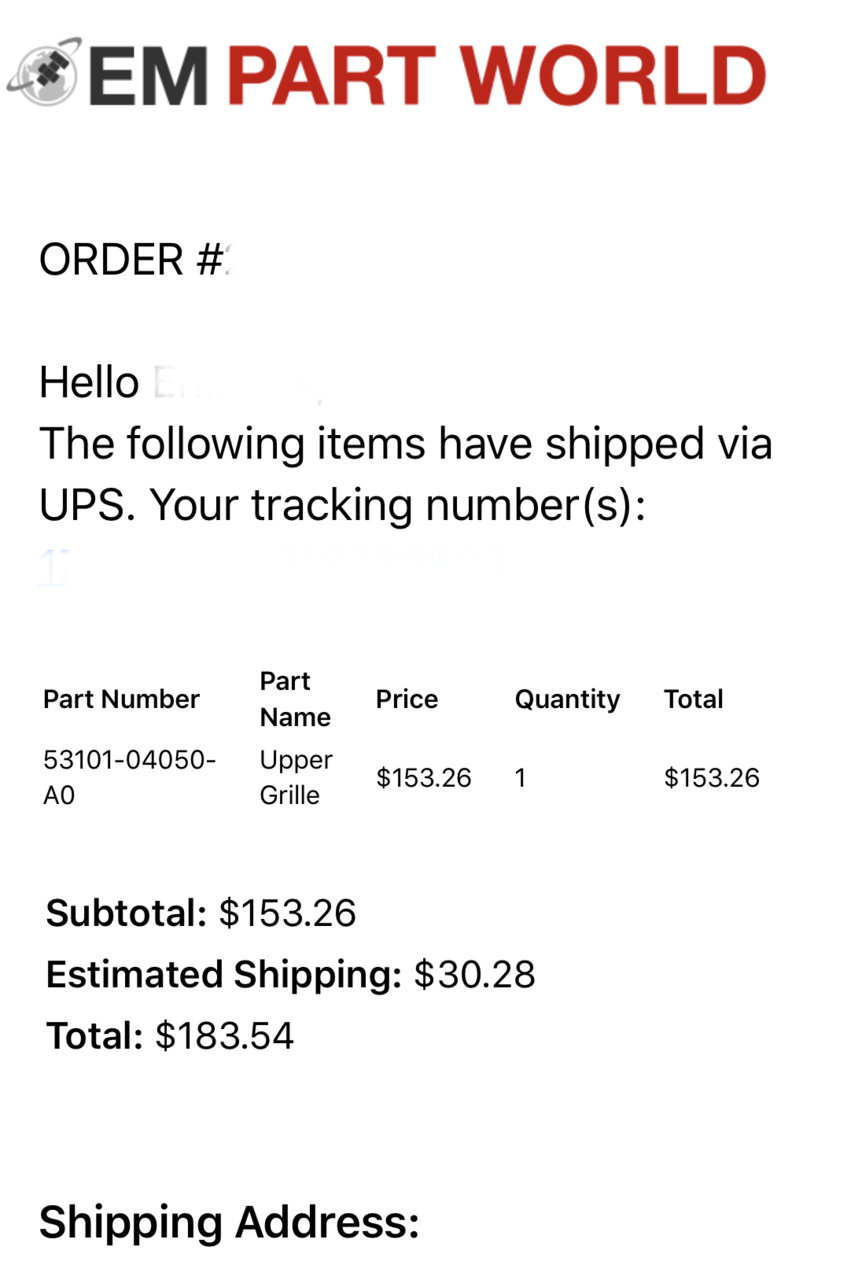
Task: Click the Price column header
Action: (407, 699)
